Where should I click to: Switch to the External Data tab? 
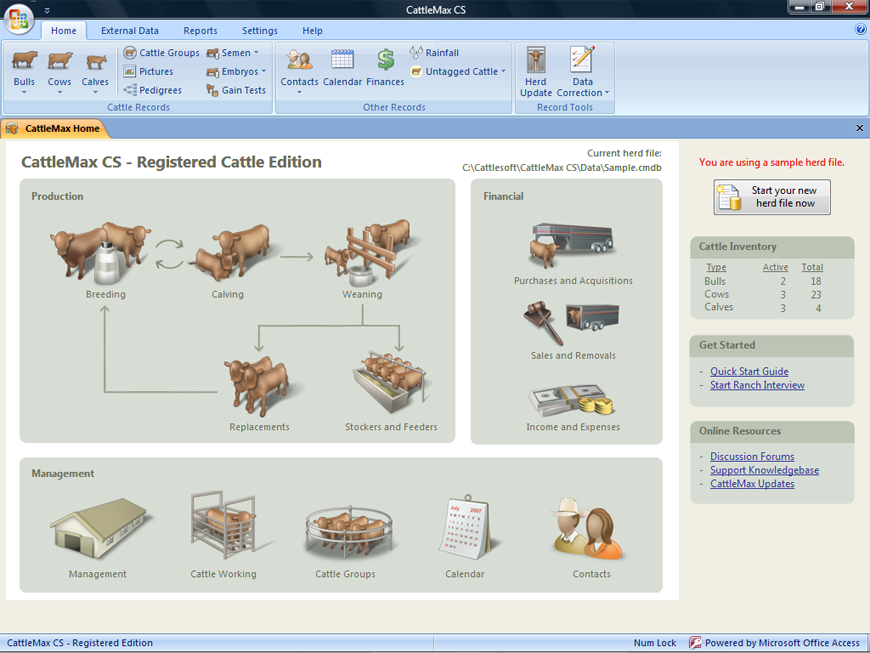(130, 31)
